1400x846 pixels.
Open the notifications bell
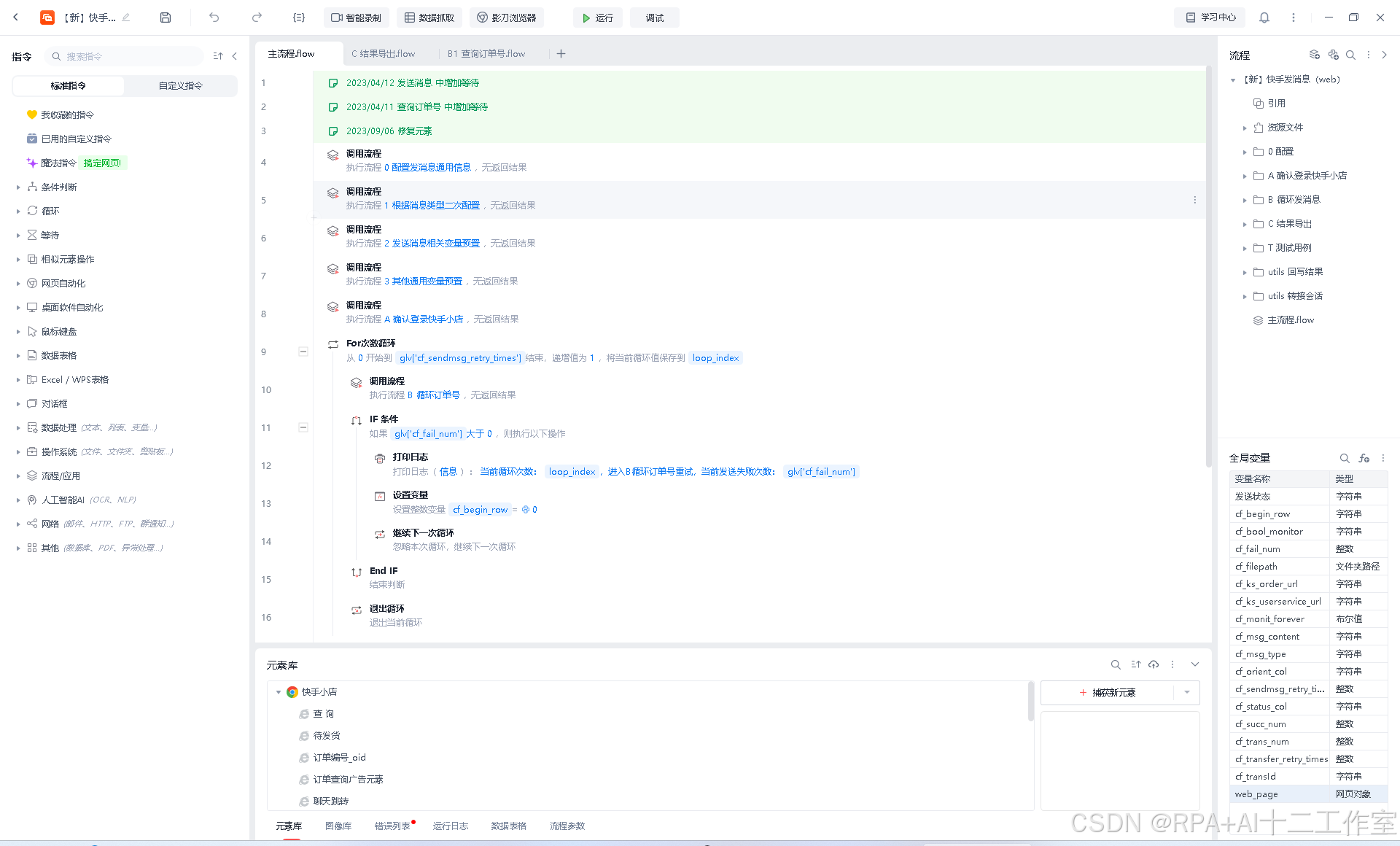tap(1264, 17)
